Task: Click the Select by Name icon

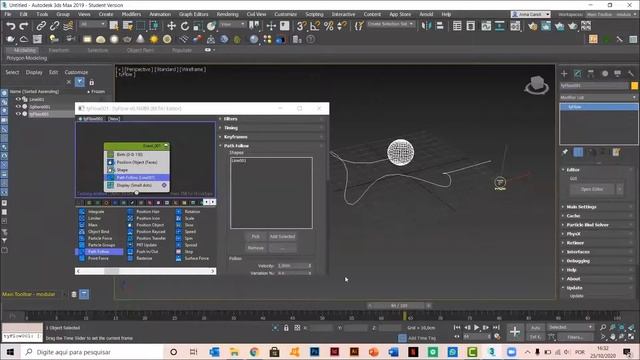Action: pos(128,26)
